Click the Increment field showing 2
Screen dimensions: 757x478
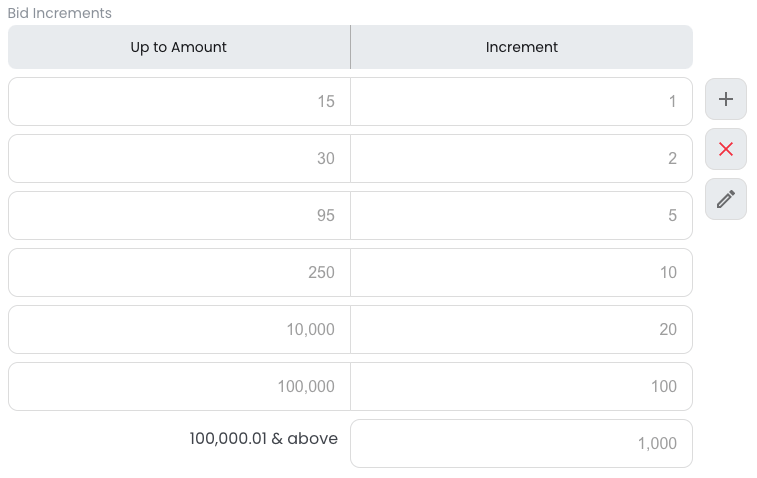coord(521,159)
